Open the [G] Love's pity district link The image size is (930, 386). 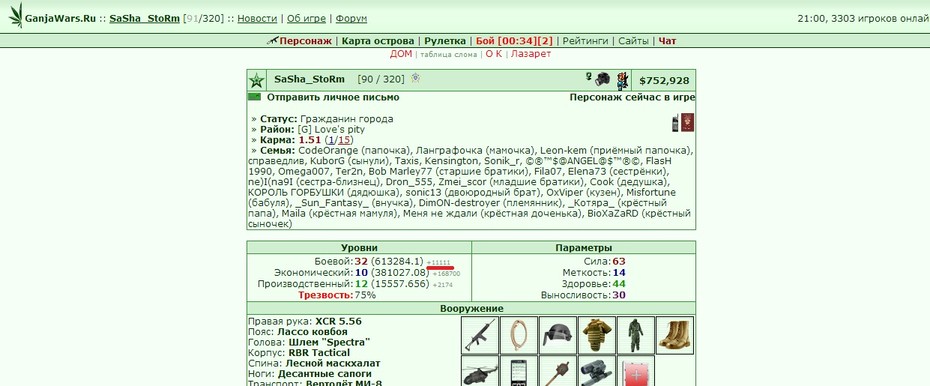(x=331, y=129)
